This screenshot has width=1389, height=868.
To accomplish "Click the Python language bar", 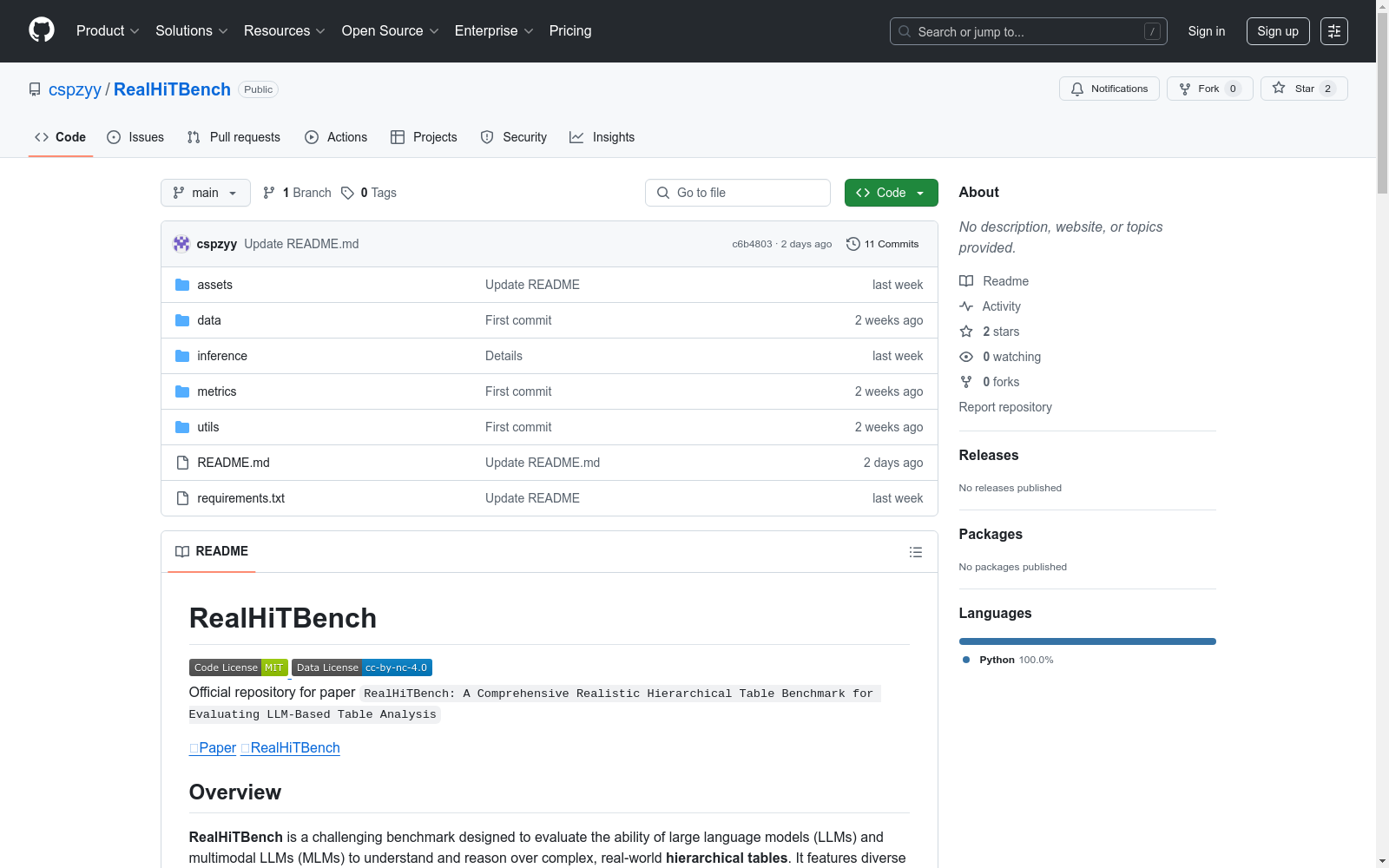I will (x=1088, y=641).
